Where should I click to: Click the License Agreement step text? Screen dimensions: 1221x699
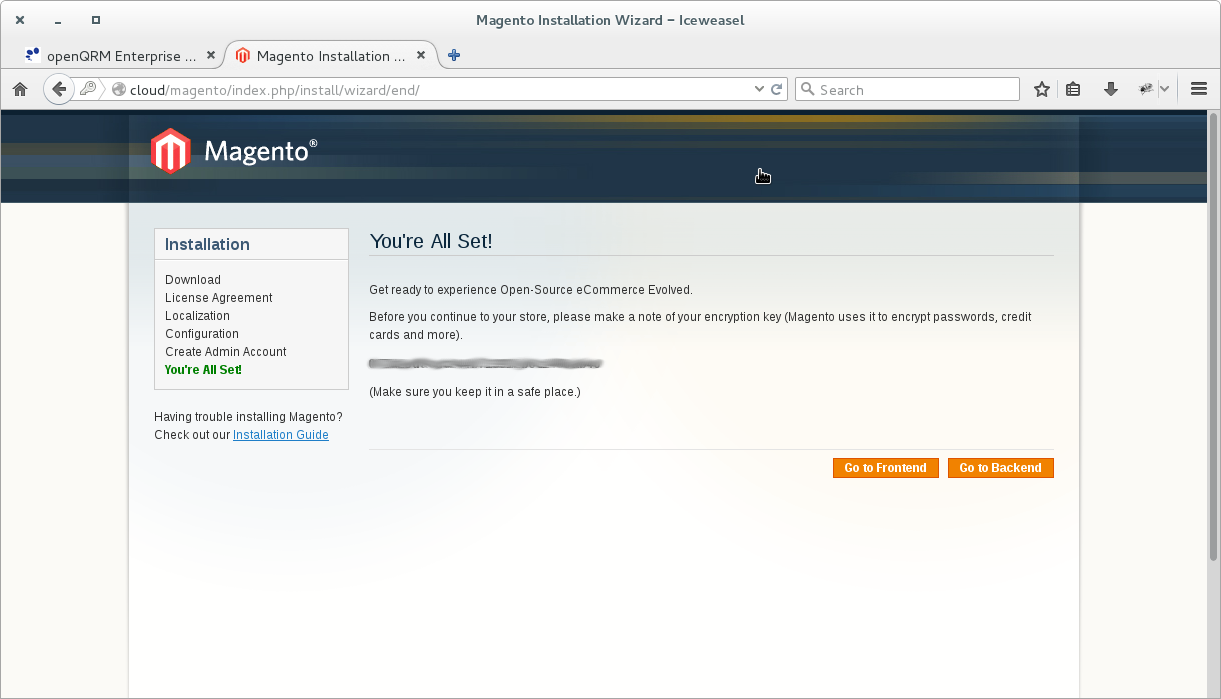click(219, 298)
